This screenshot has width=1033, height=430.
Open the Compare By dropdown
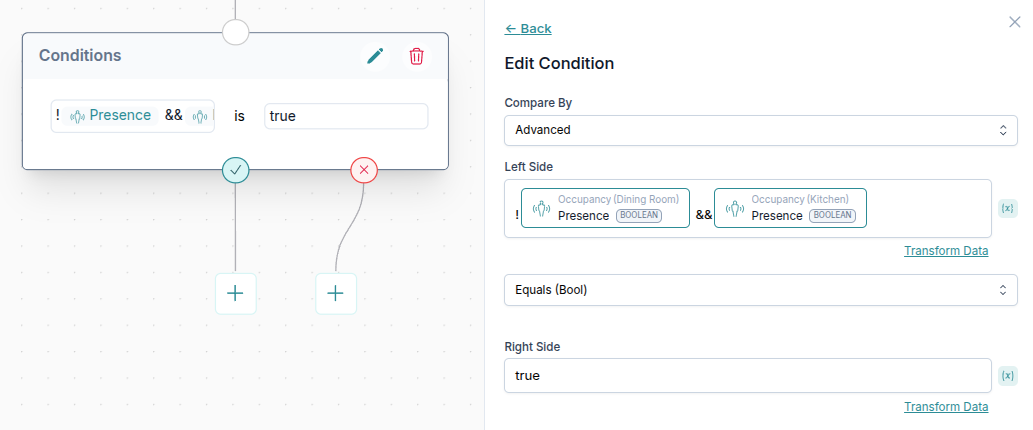click(760, 129)
